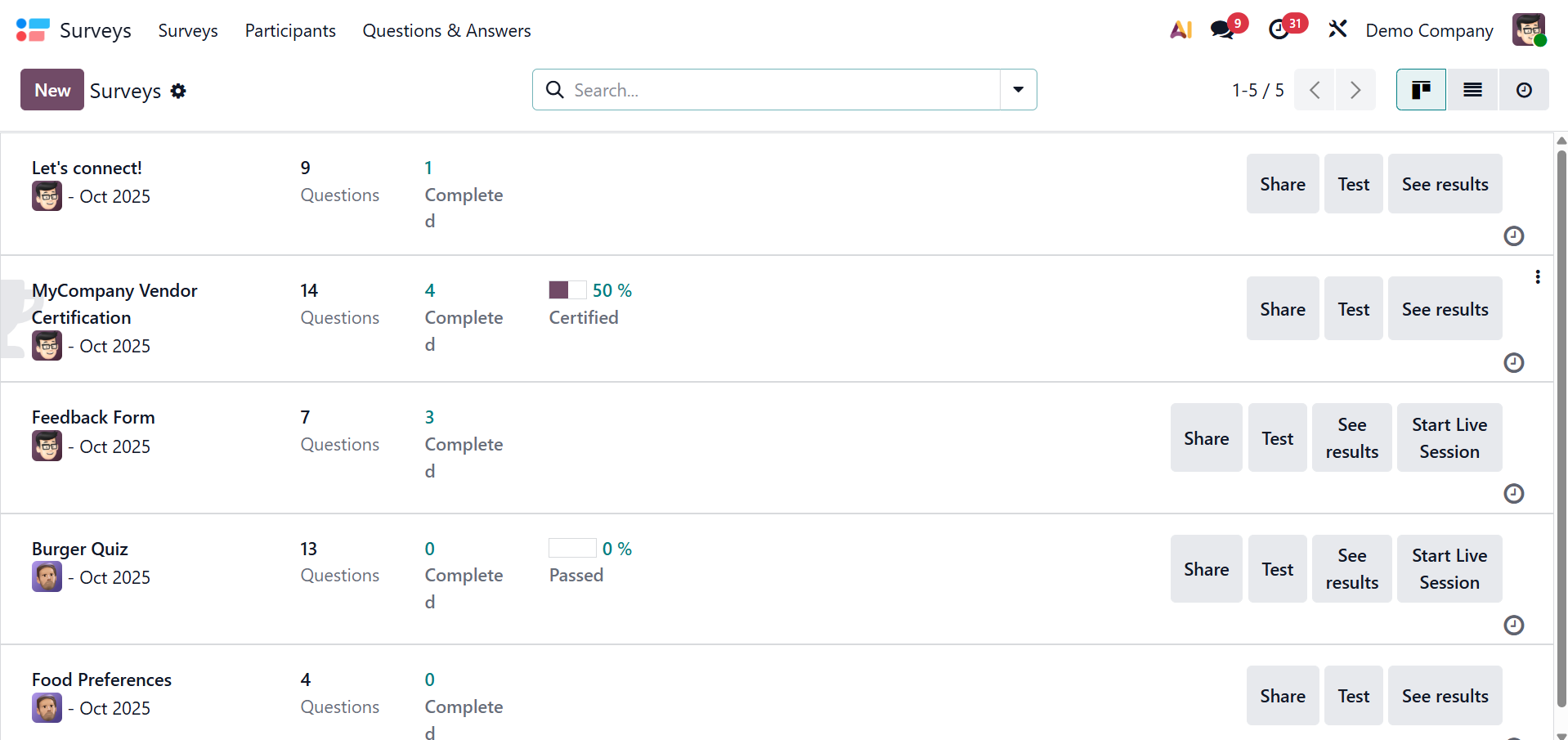This screenshot has width=1568, height=740.
Task: Click the New survey button
Action: (x=52, y=90)
